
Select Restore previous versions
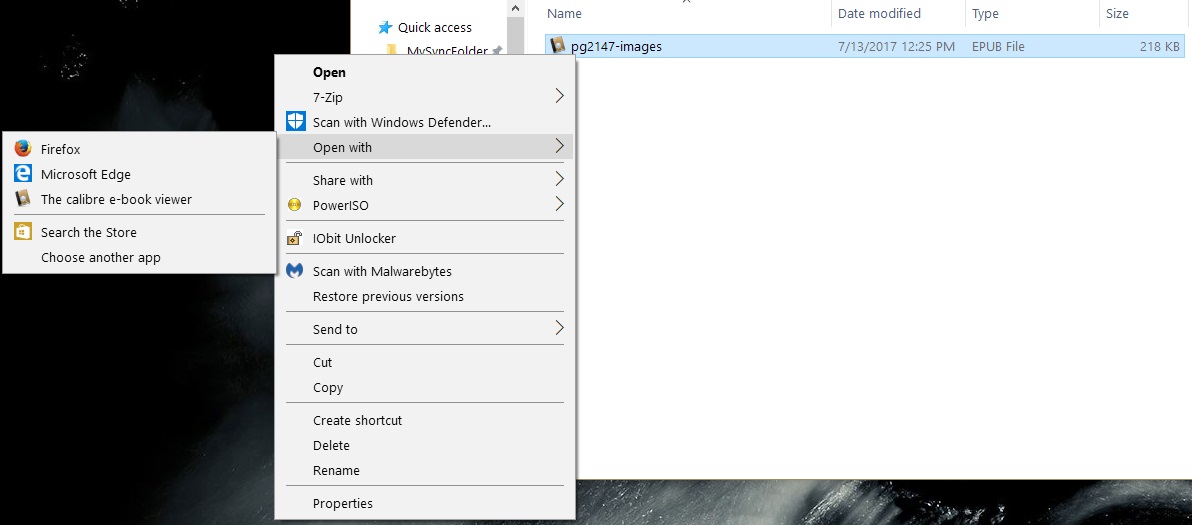point(388,296)
